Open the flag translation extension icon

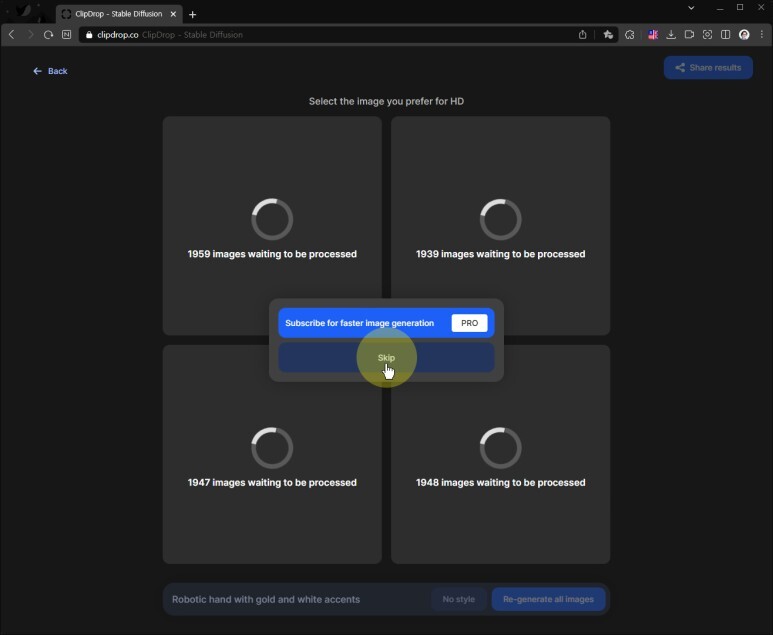(653, 35)
